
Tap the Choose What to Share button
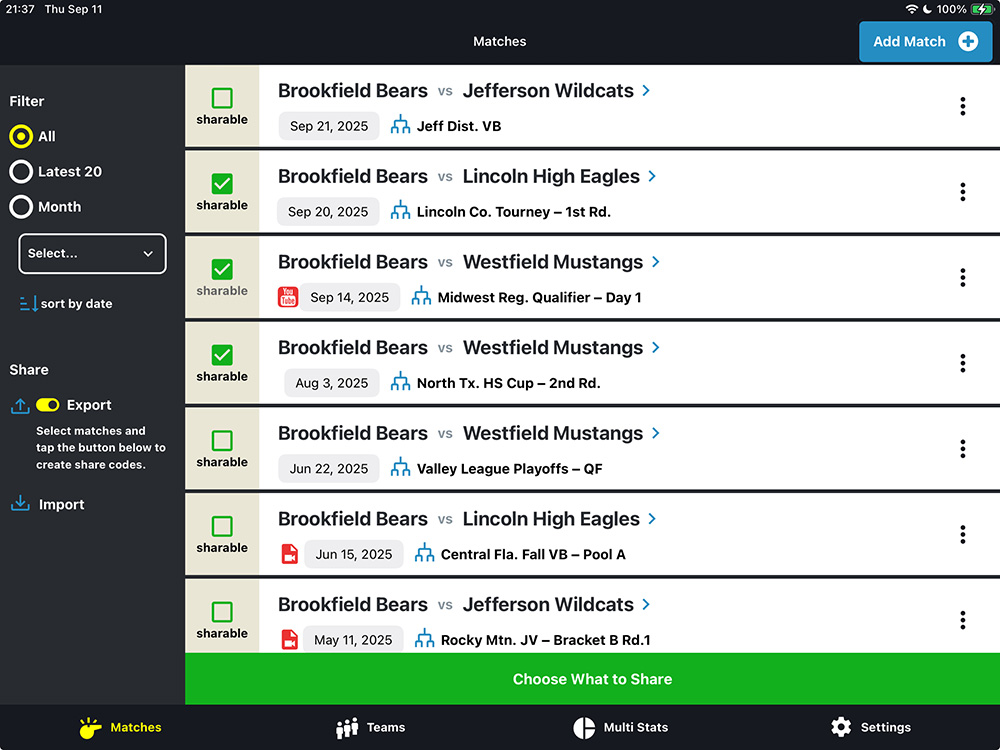pyautogui.click(x=592, y=679)
